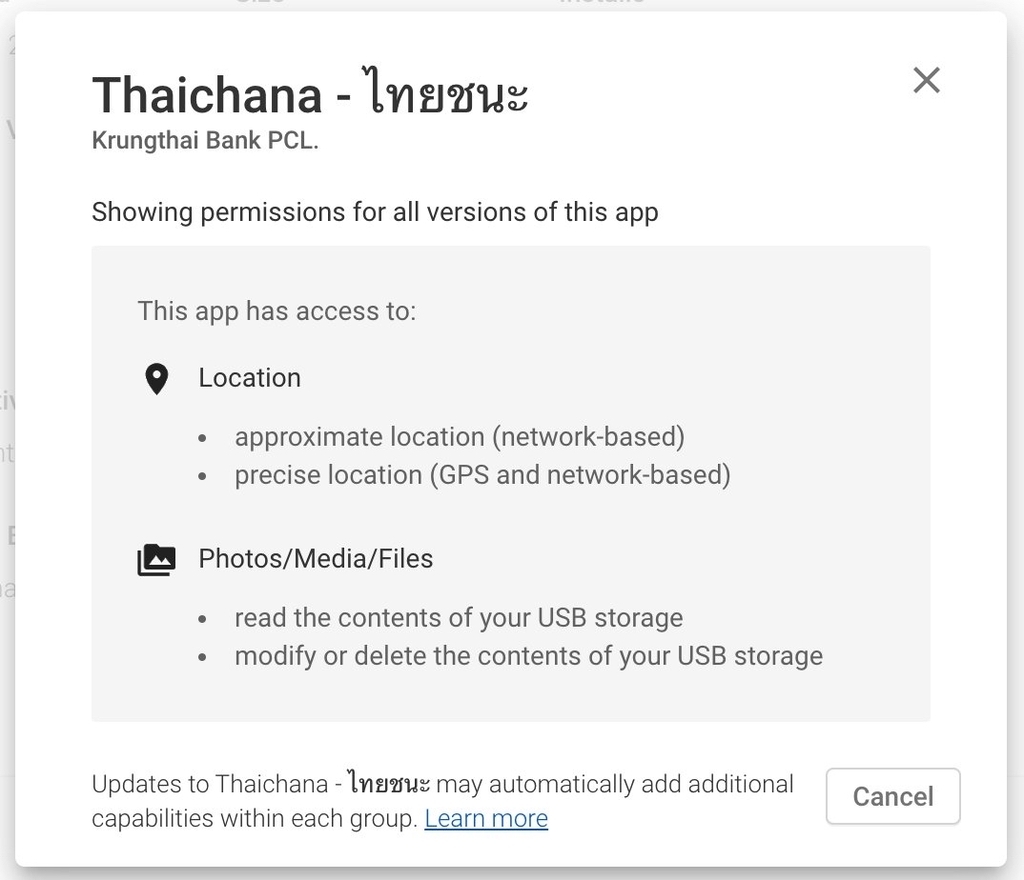1024x880 pixels.
Task: Click the read USB storage contents permission
Action: pyautogui.click(x=458, y=618)
